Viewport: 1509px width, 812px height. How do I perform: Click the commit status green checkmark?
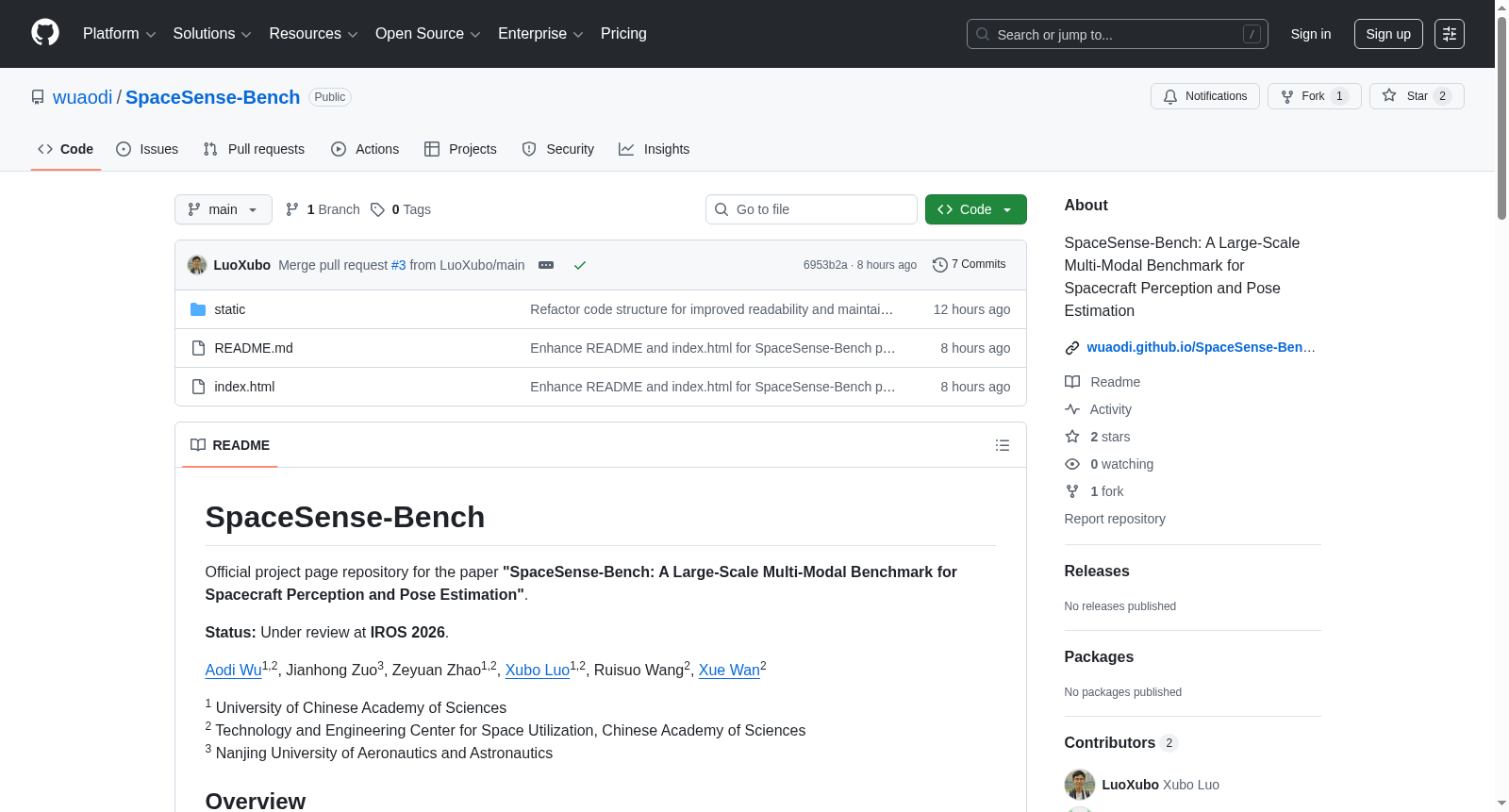[x=580, y=265]
